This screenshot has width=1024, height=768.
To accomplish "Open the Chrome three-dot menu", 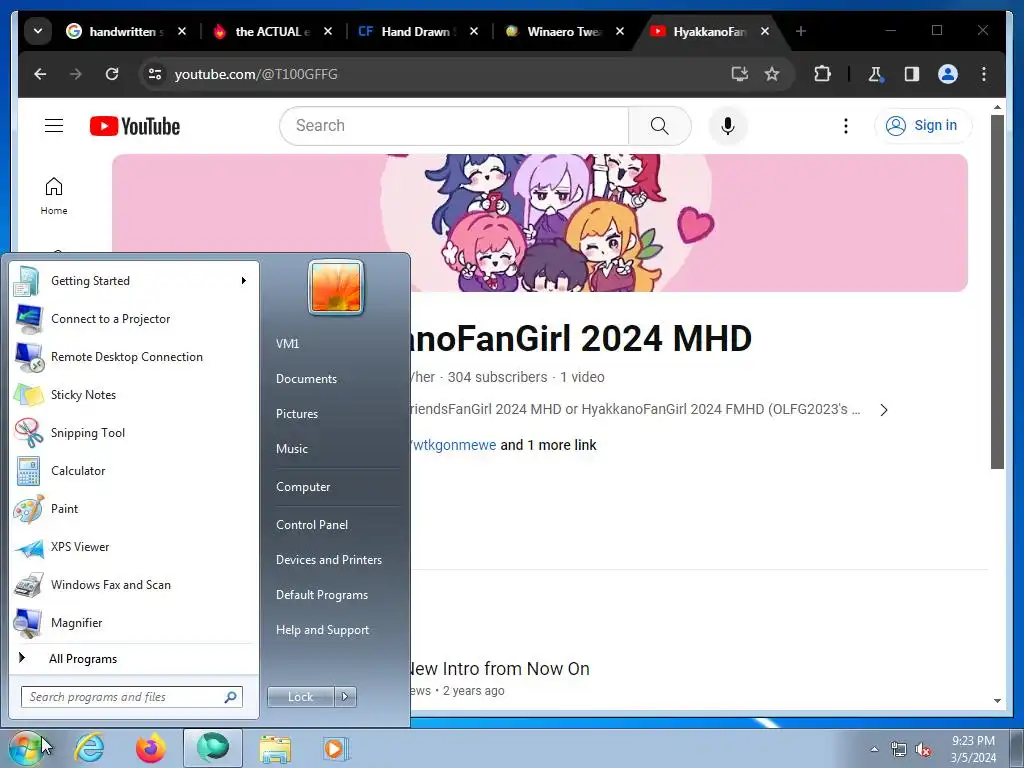I will (984, 74).
